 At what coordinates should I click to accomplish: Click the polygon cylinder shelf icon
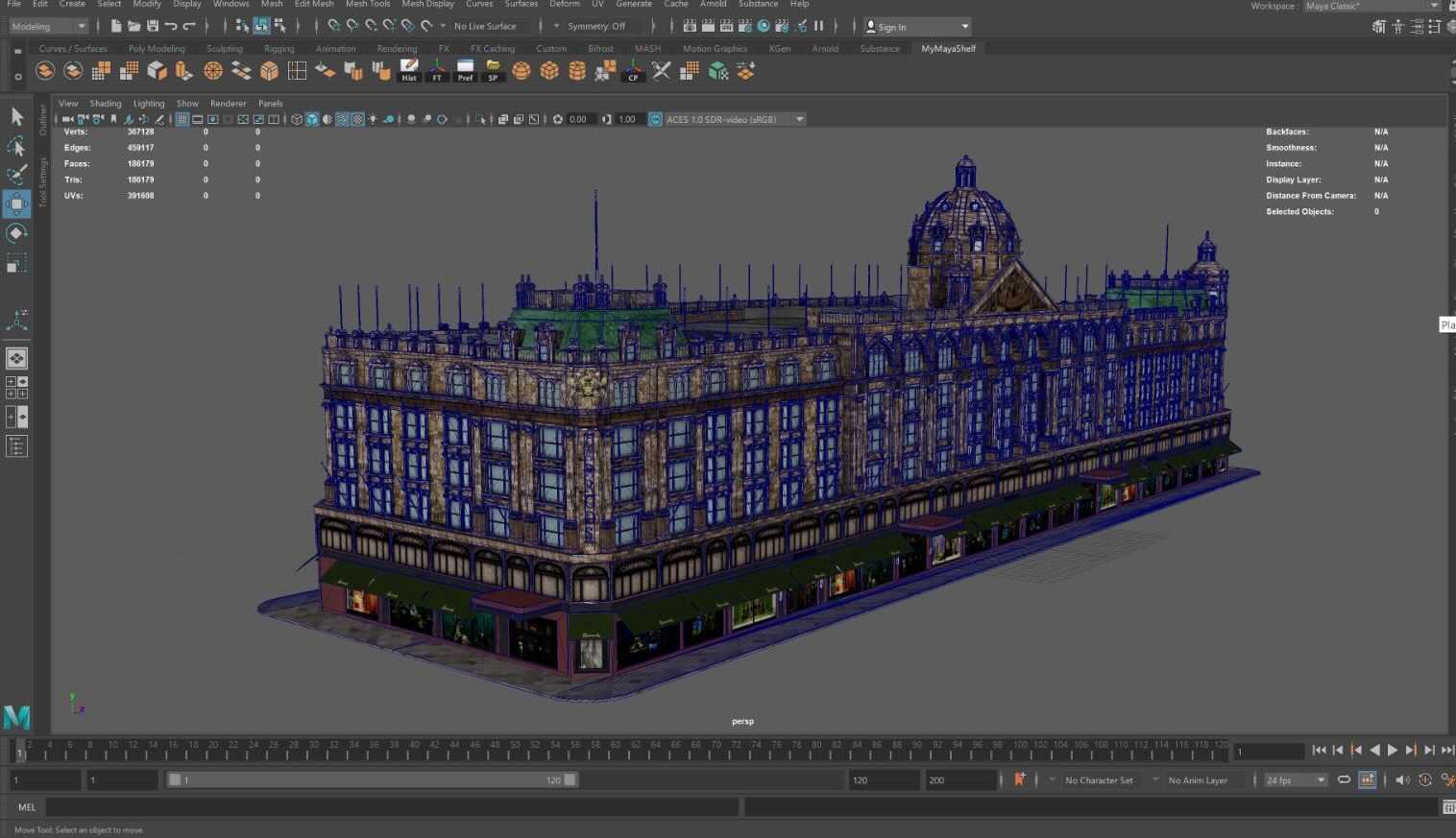tap(577, 70)
